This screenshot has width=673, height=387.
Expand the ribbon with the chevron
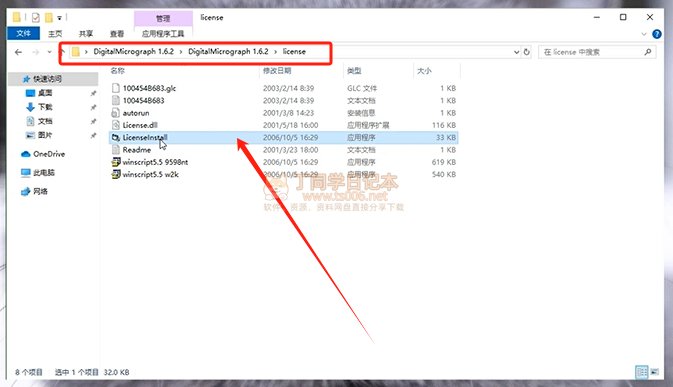click(644, 34)
